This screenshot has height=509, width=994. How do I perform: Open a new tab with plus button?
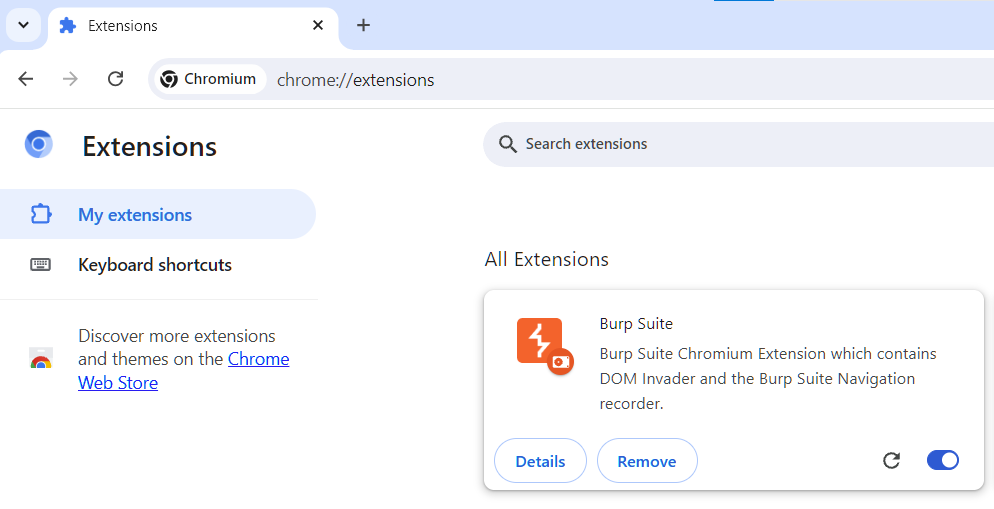coord(363,25)
